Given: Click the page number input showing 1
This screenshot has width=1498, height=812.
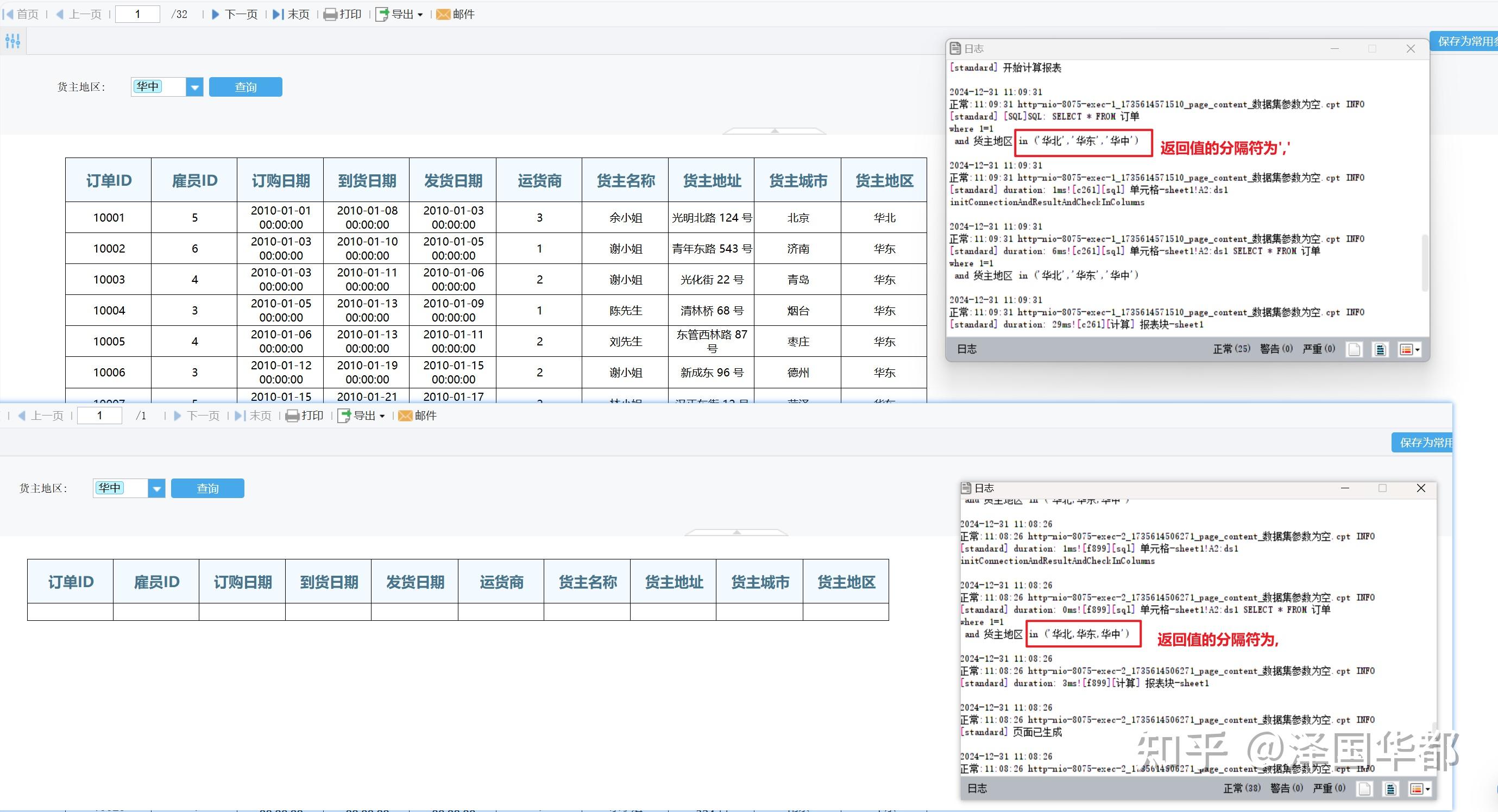Looking at the screenshot, I should [137, 14].
